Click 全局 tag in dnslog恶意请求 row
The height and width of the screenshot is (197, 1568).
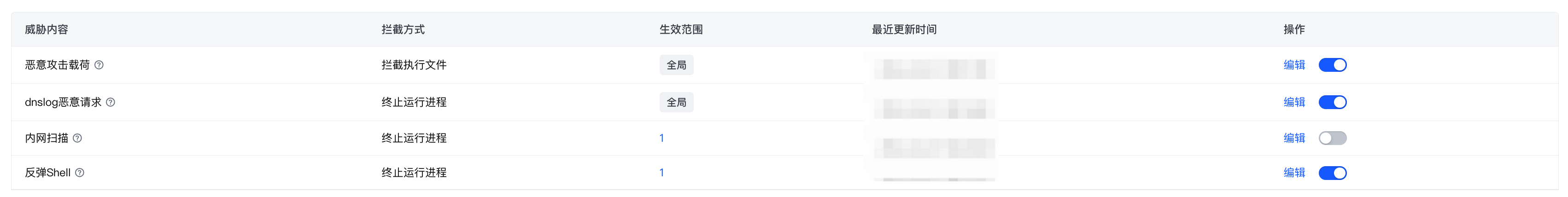(x=676, y=102)
